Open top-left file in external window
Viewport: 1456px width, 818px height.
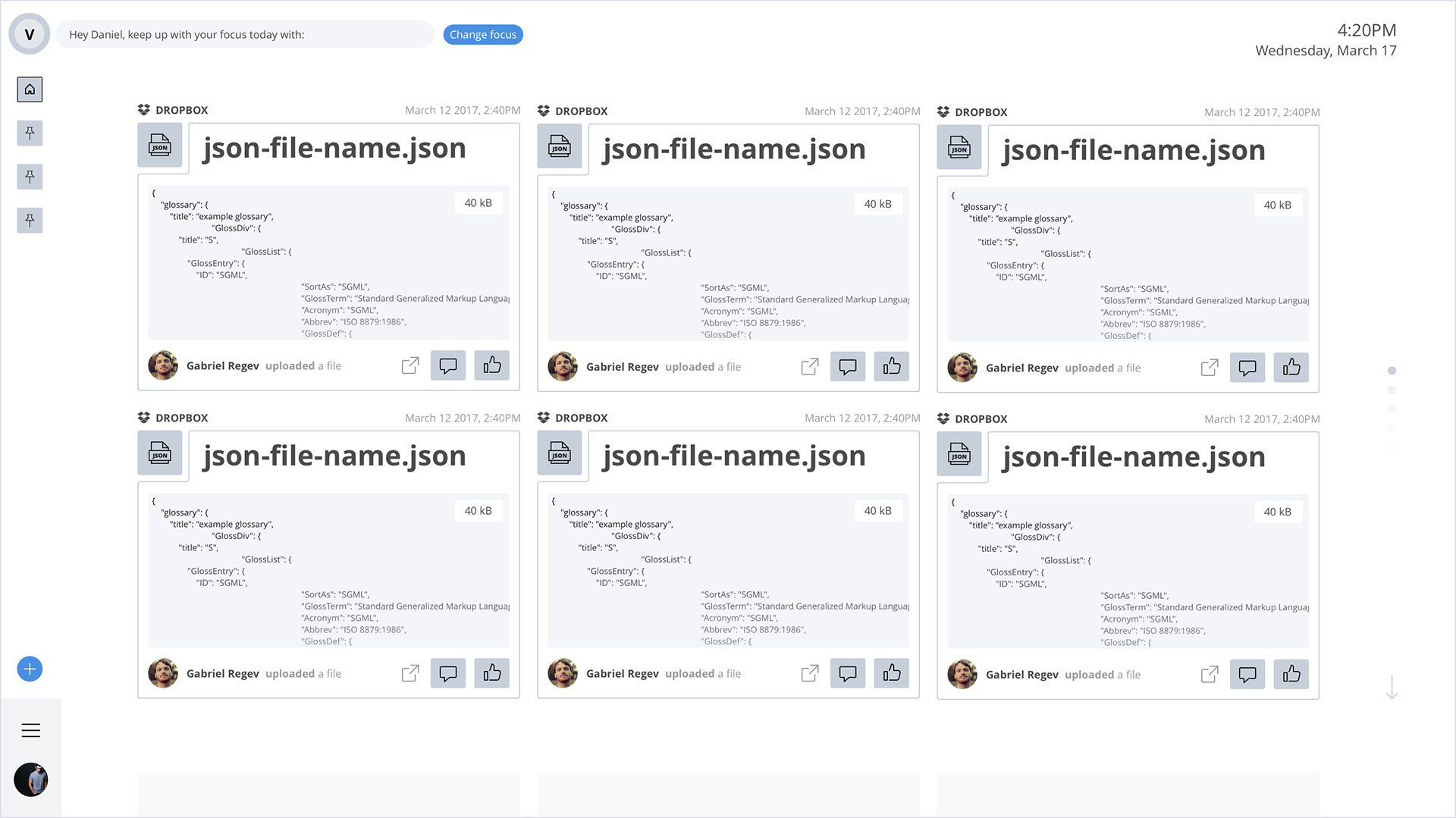pyautogui.click(x=410, y=365)
